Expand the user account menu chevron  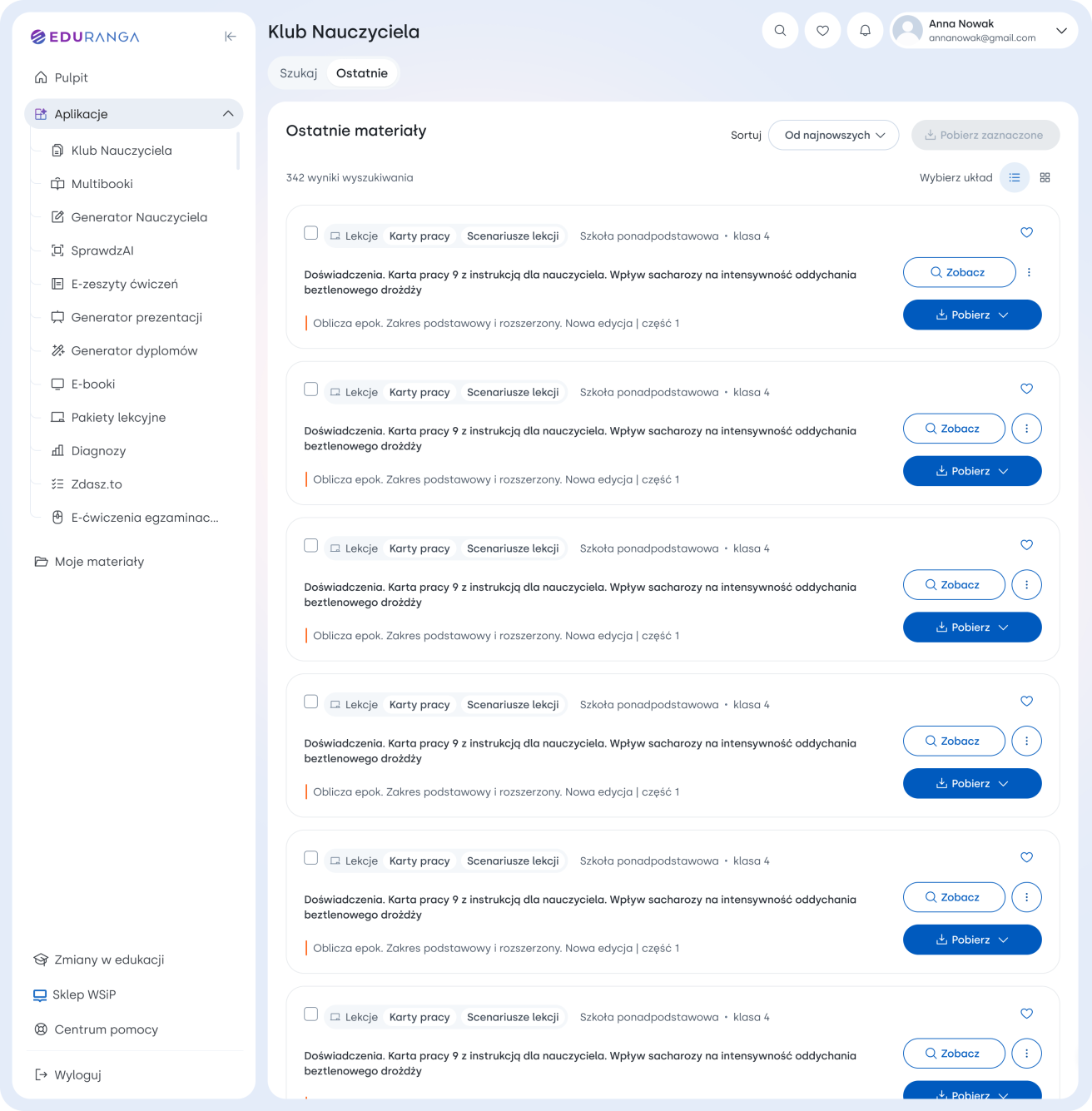pos(1061,31)
